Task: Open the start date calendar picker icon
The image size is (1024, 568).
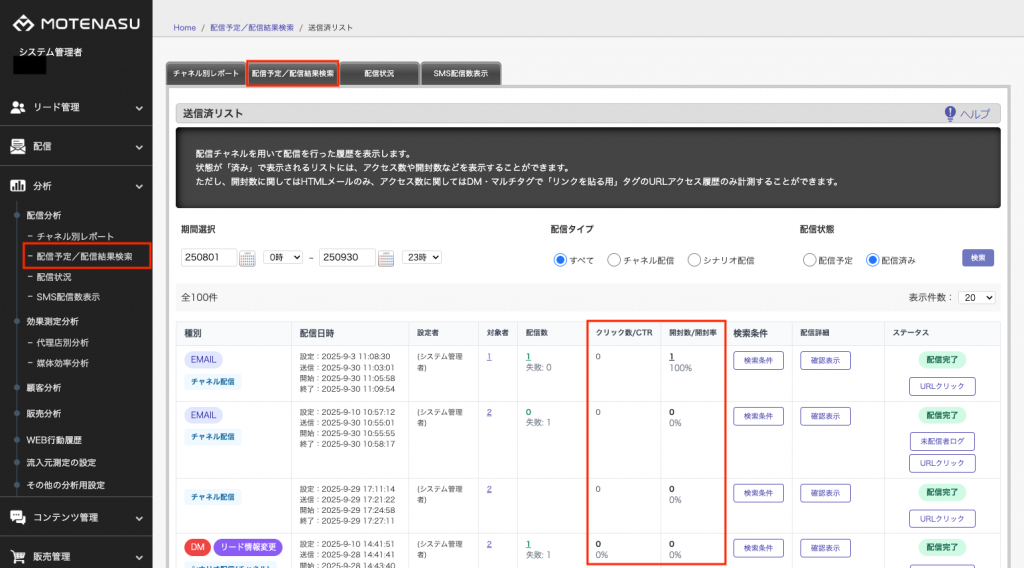Action: point(248,258)
